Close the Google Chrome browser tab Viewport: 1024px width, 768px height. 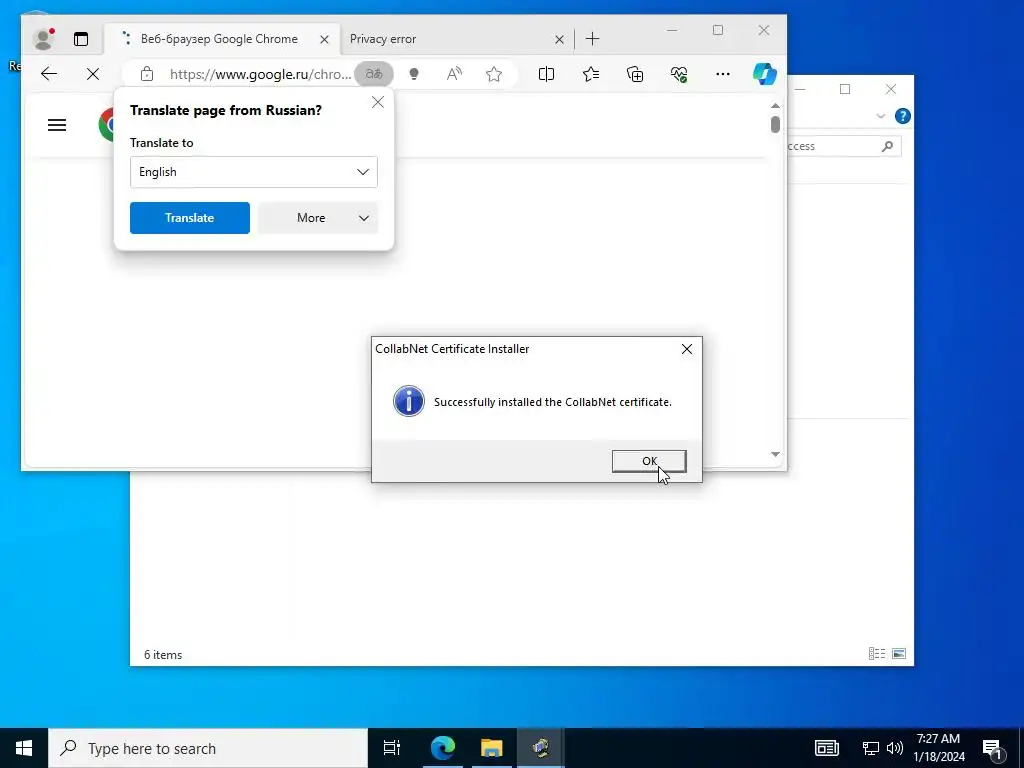tap(324, 39)
